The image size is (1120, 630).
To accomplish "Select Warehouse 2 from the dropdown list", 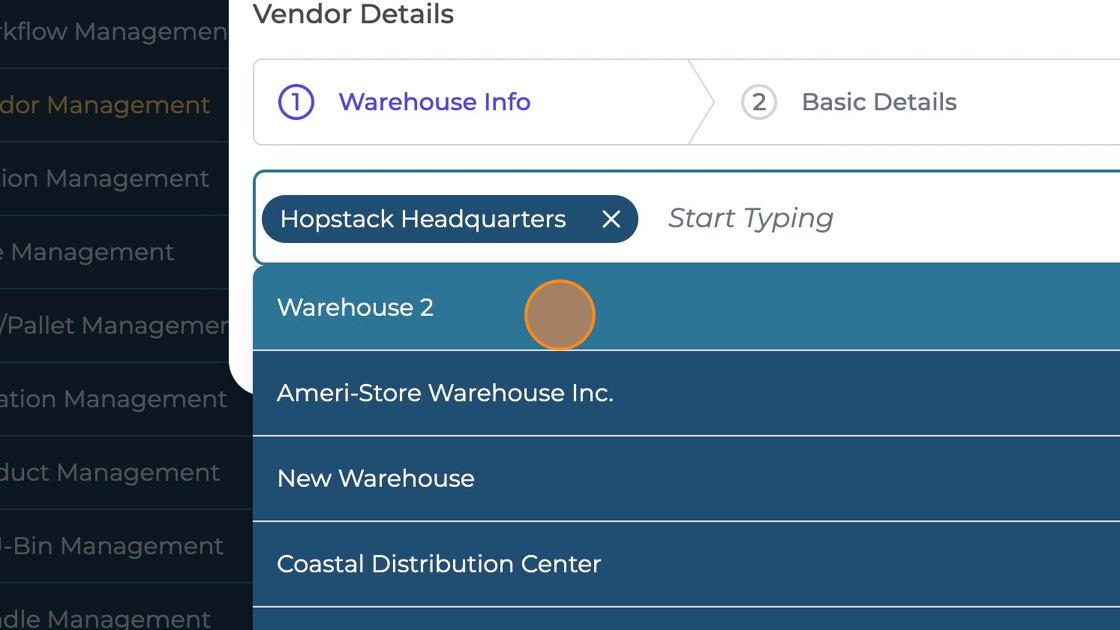I will 356,307.
